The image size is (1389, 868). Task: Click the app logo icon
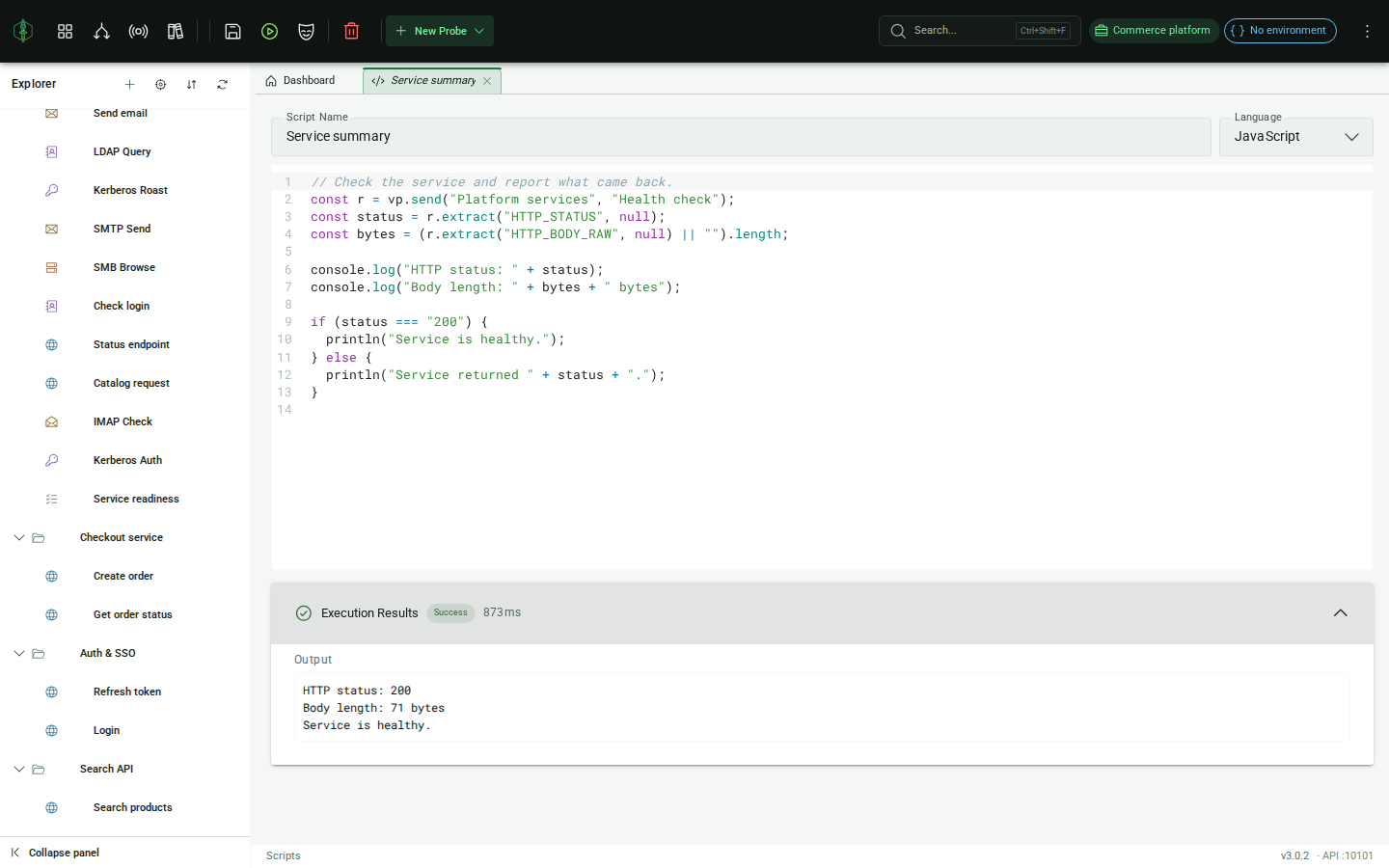(x=23, y=31)
